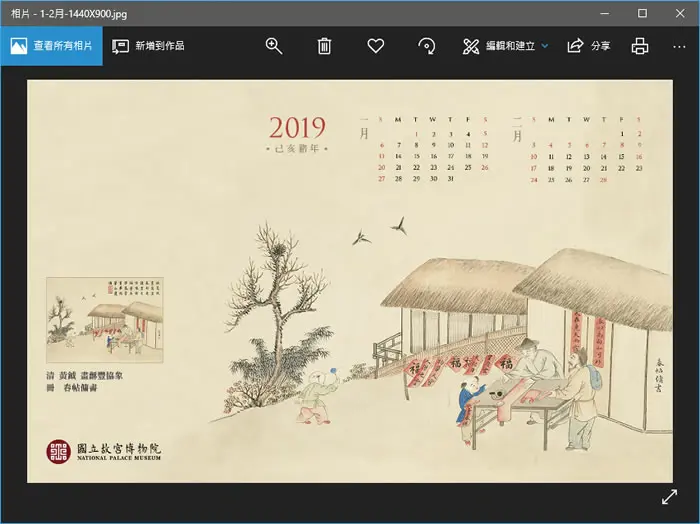
Task: Click the National Palace Museum logo
Action: click(104, 451)
